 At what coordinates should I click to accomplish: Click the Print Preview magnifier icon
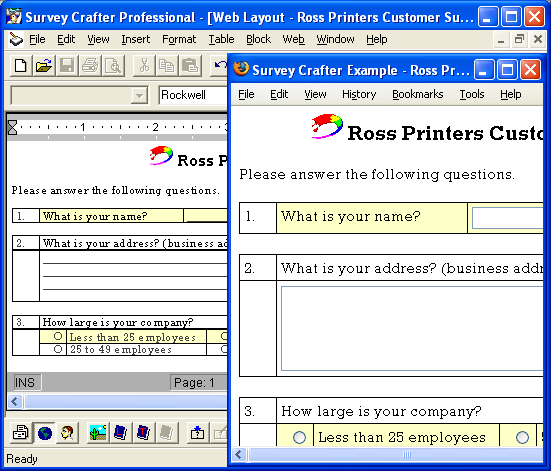click(x=113, y=65)
